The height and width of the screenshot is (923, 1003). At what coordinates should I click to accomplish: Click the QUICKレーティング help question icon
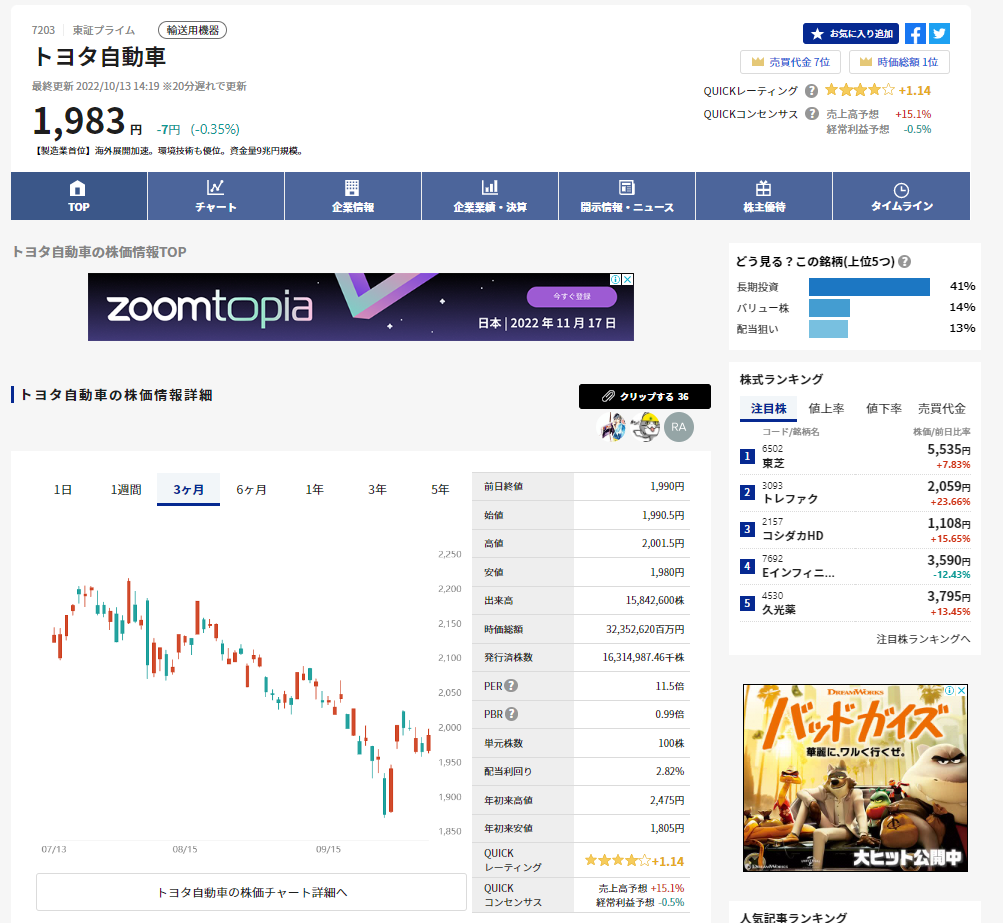pos(811,91)
